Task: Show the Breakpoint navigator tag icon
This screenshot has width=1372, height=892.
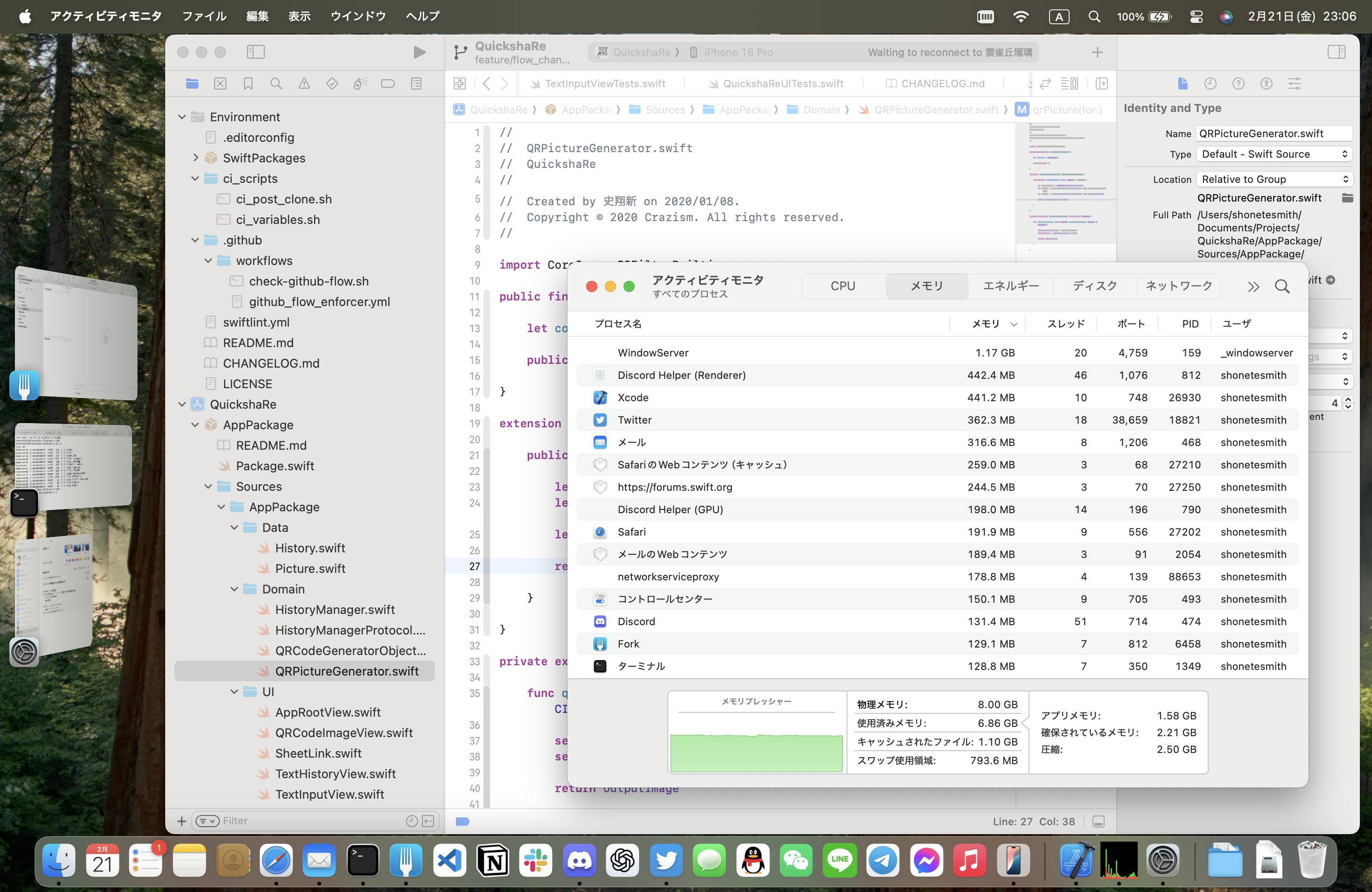Action: [387, 84]
